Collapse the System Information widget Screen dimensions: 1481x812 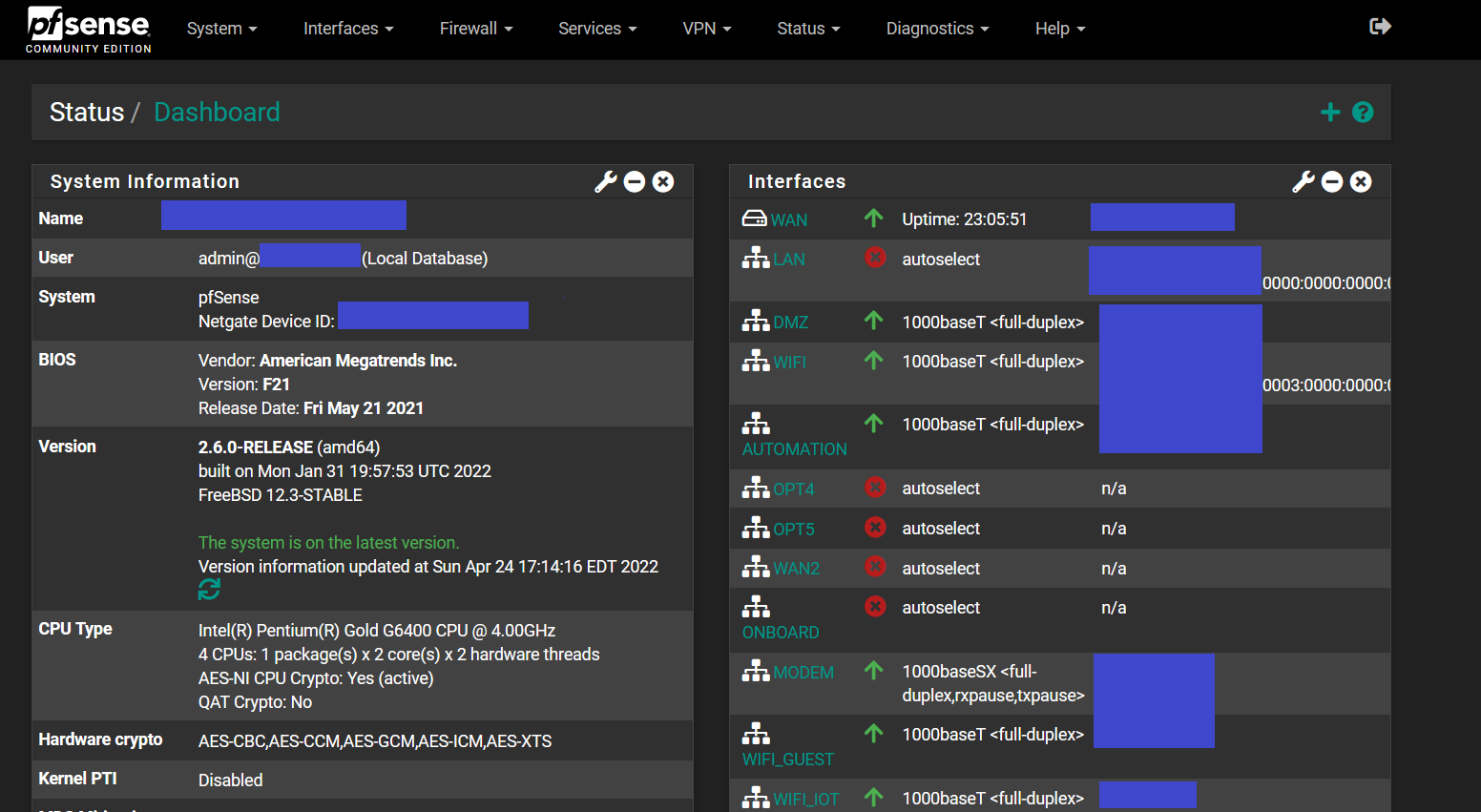click(635, 181)
